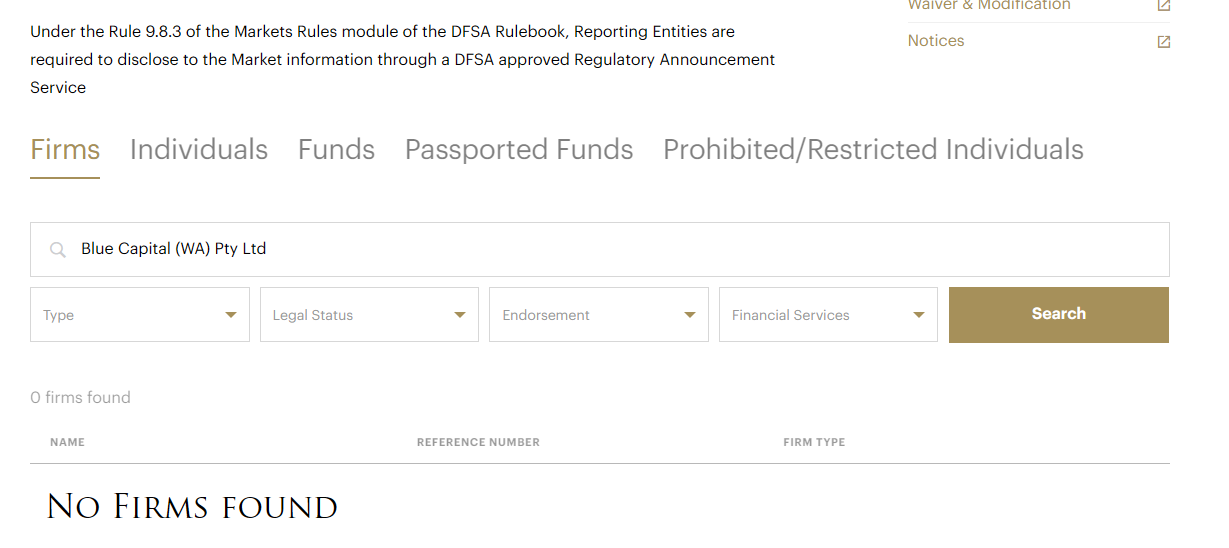The width and height of the screenshot is (1229, 548).
Task: Switch to Passported Funds tab
Action: coord(519,150)
